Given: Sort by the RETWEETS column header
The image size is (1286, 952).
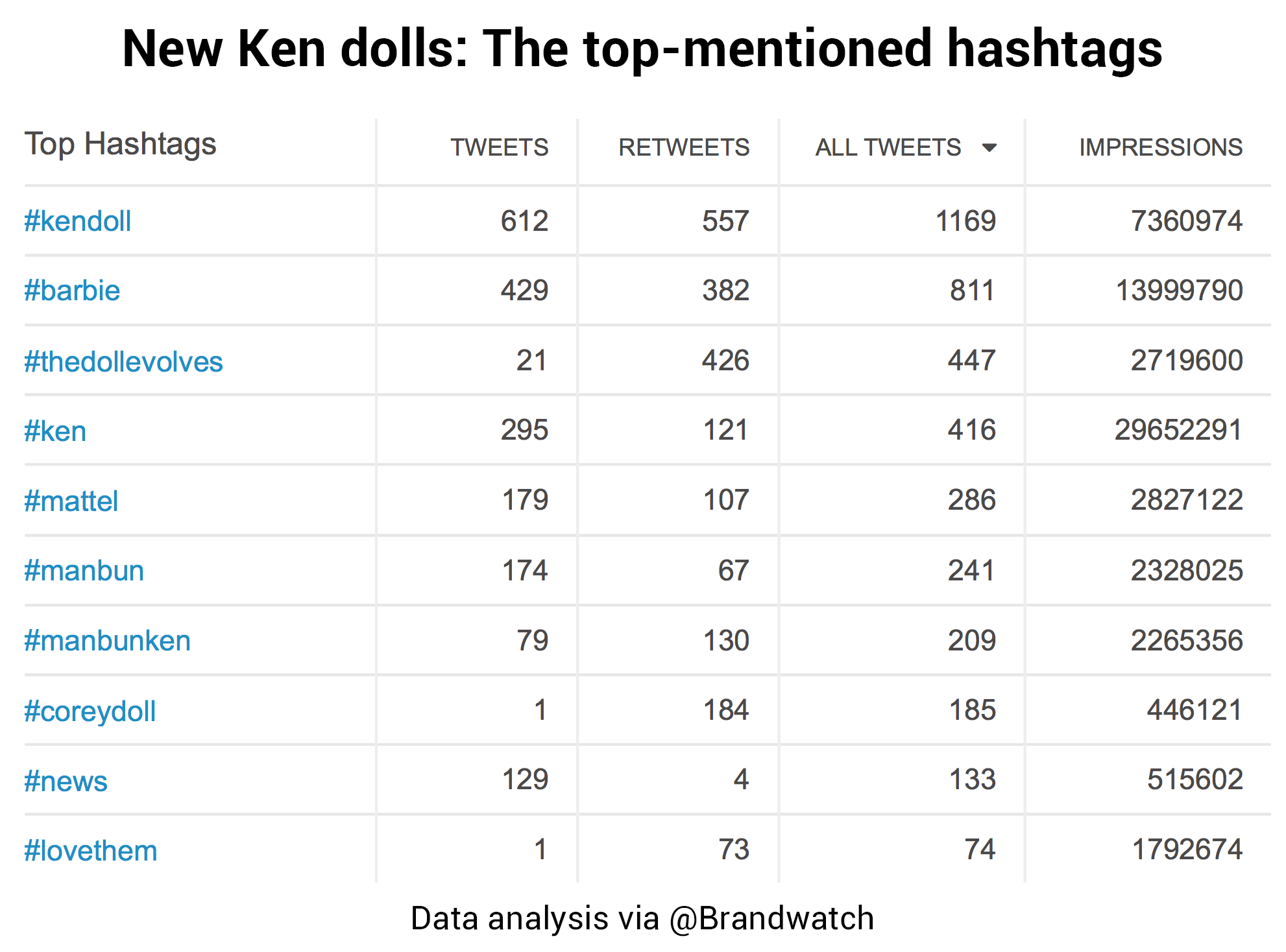Looking at the screenshot, I should tap(684, 147).
